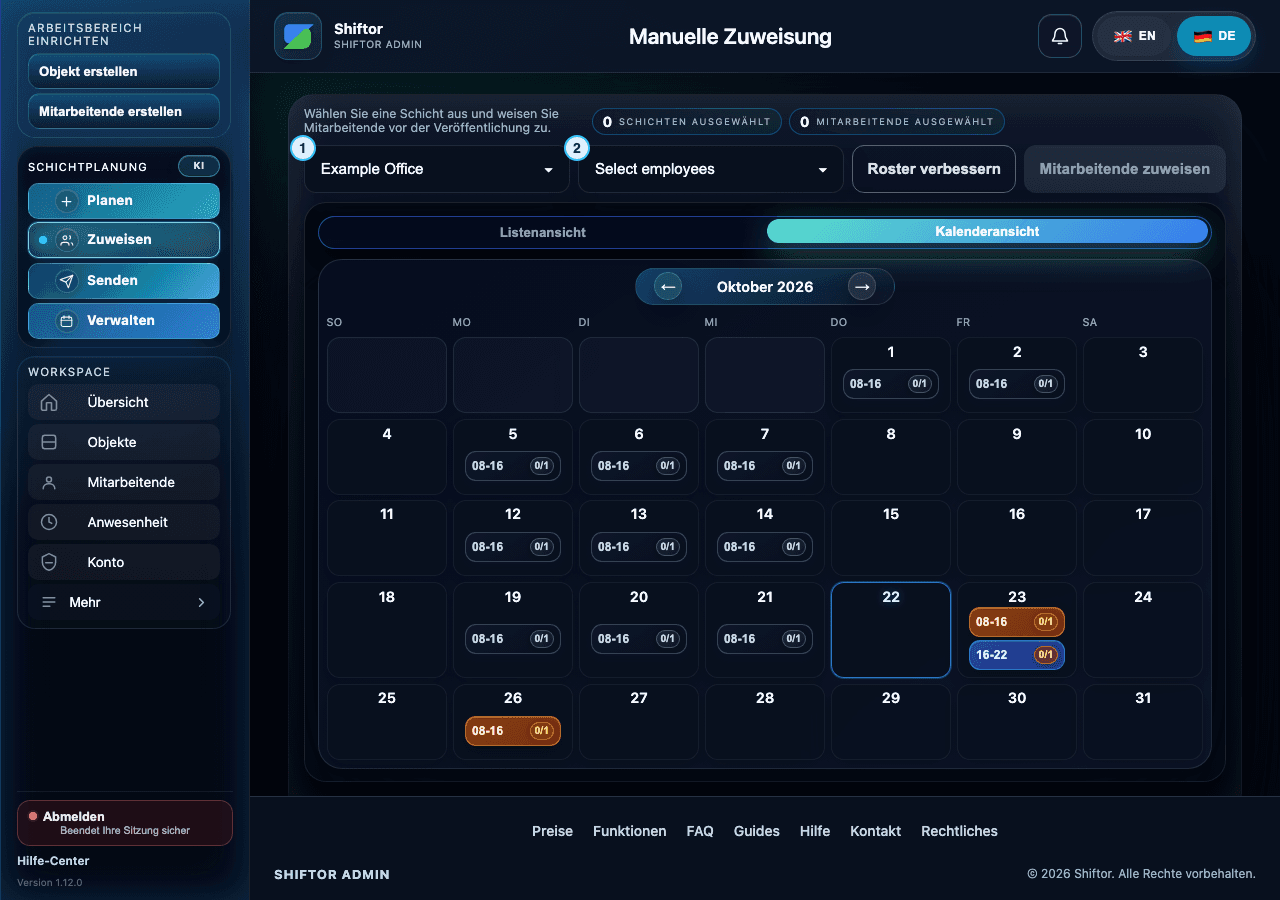Open the Example Office dropdown
The width and height of the screenshot is (1280, 900).
click(437, 169)
